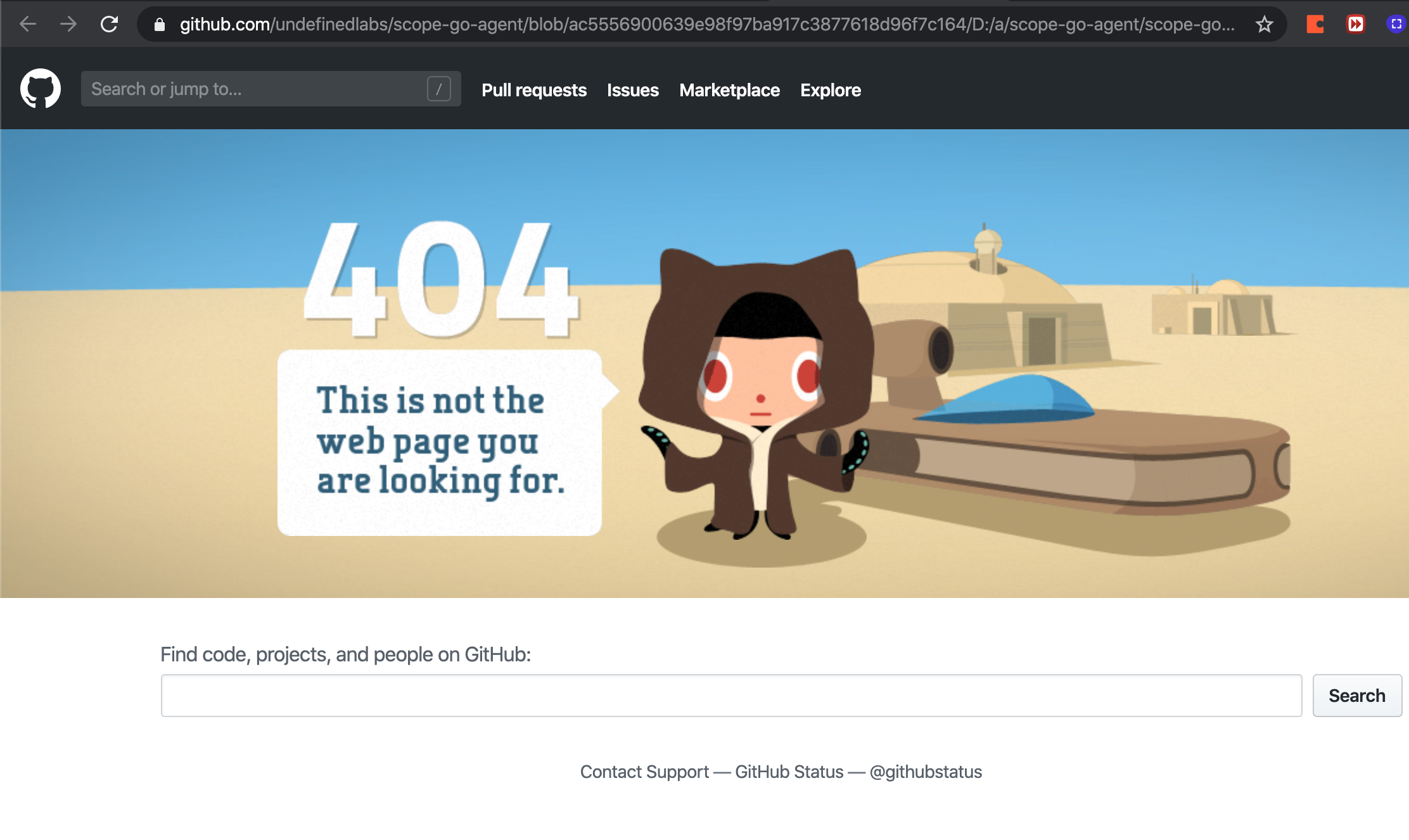1409x840 pixels.
Task: Click the red fast-forward extension icon
Action: [x=1355, y=24]
